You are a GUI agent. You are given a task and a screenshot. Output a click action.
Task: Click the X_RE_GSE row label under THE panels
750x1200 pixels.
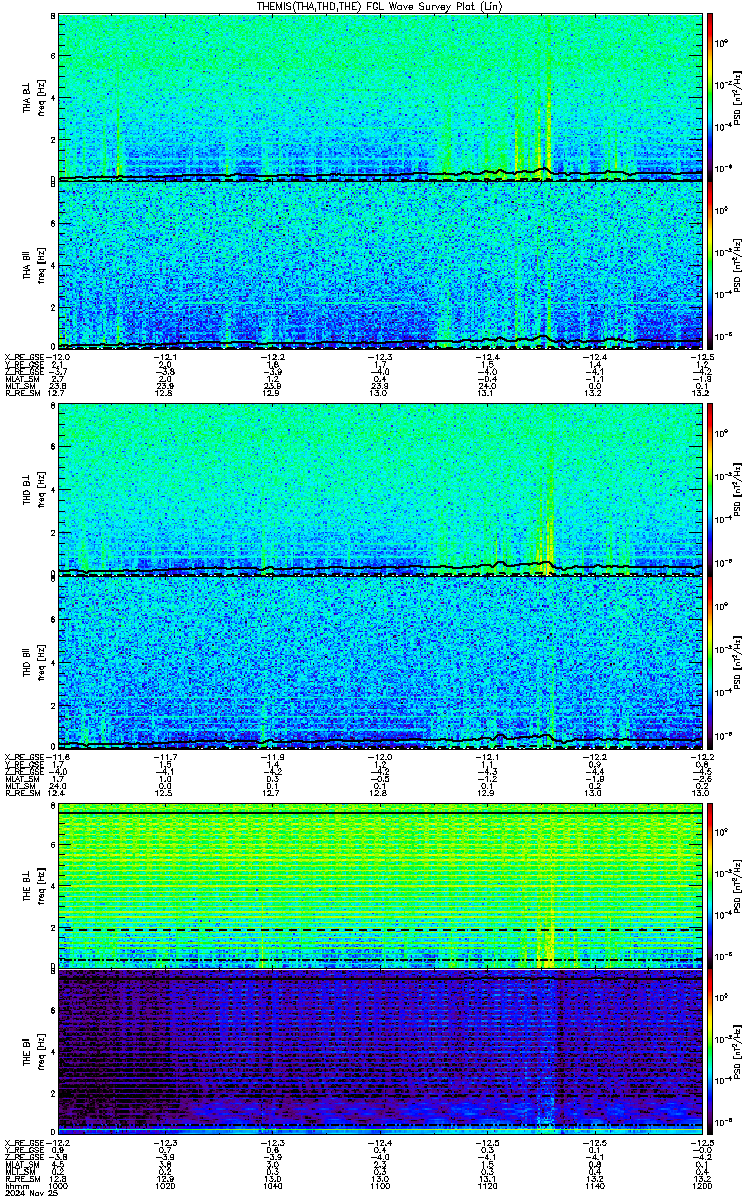(23, 1142)
